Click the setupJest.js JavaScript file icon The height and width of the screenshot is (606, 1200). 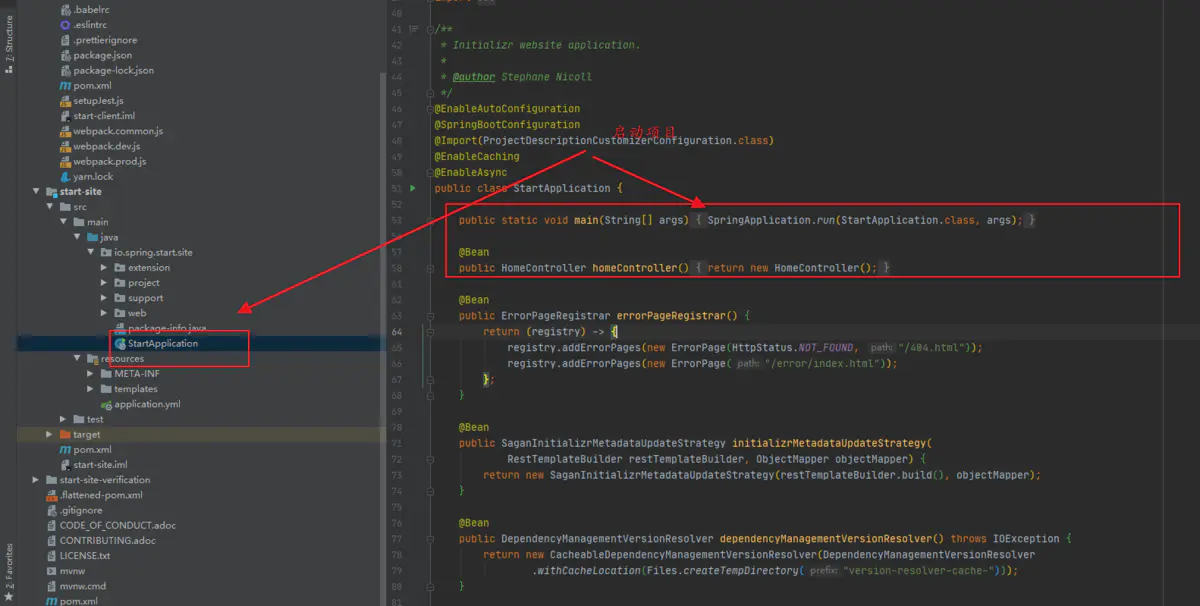(65, 101)
